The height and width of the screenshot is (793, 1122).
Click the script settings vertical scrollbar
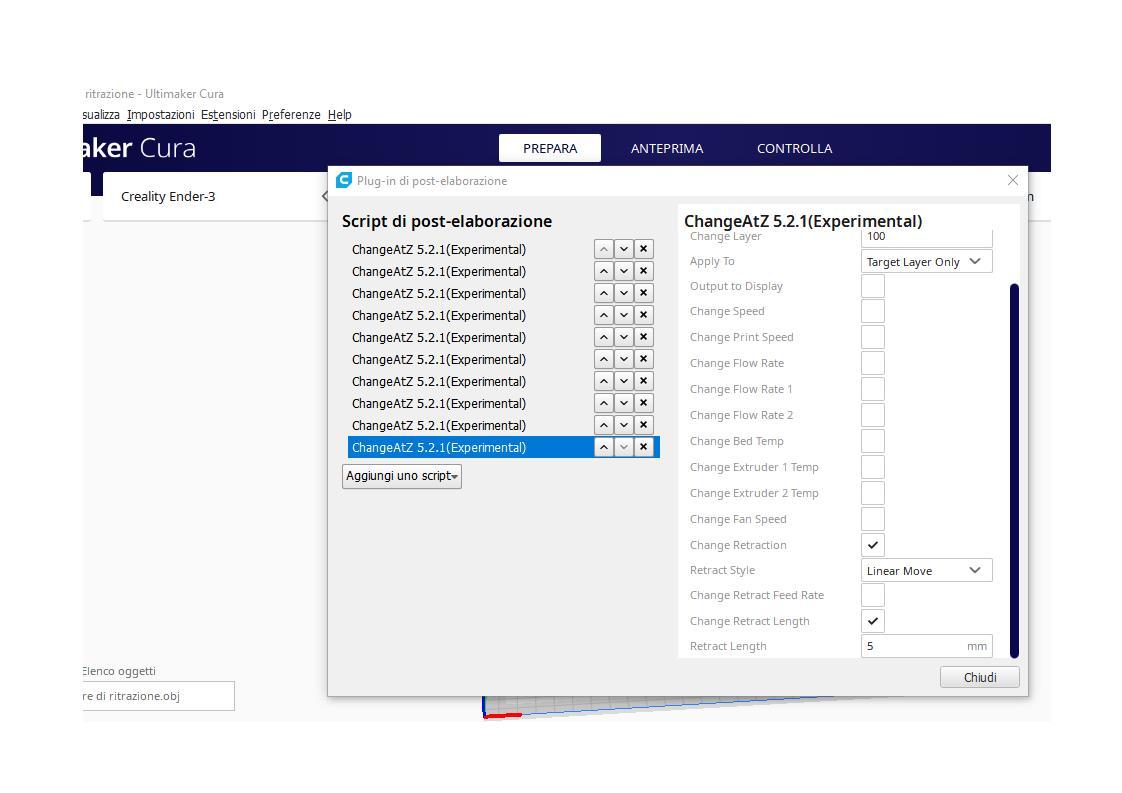tap(1014, 470)
